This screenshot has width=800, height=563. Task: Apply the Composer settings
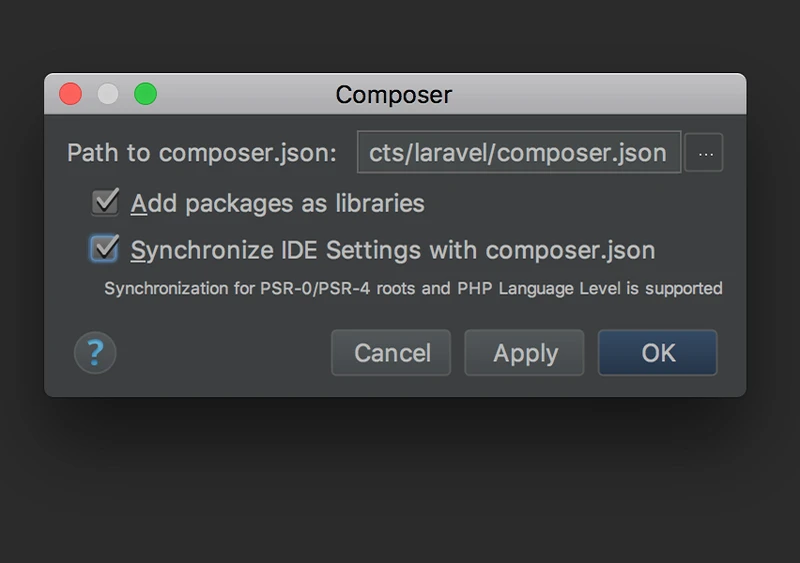click(x=524, y=353)
